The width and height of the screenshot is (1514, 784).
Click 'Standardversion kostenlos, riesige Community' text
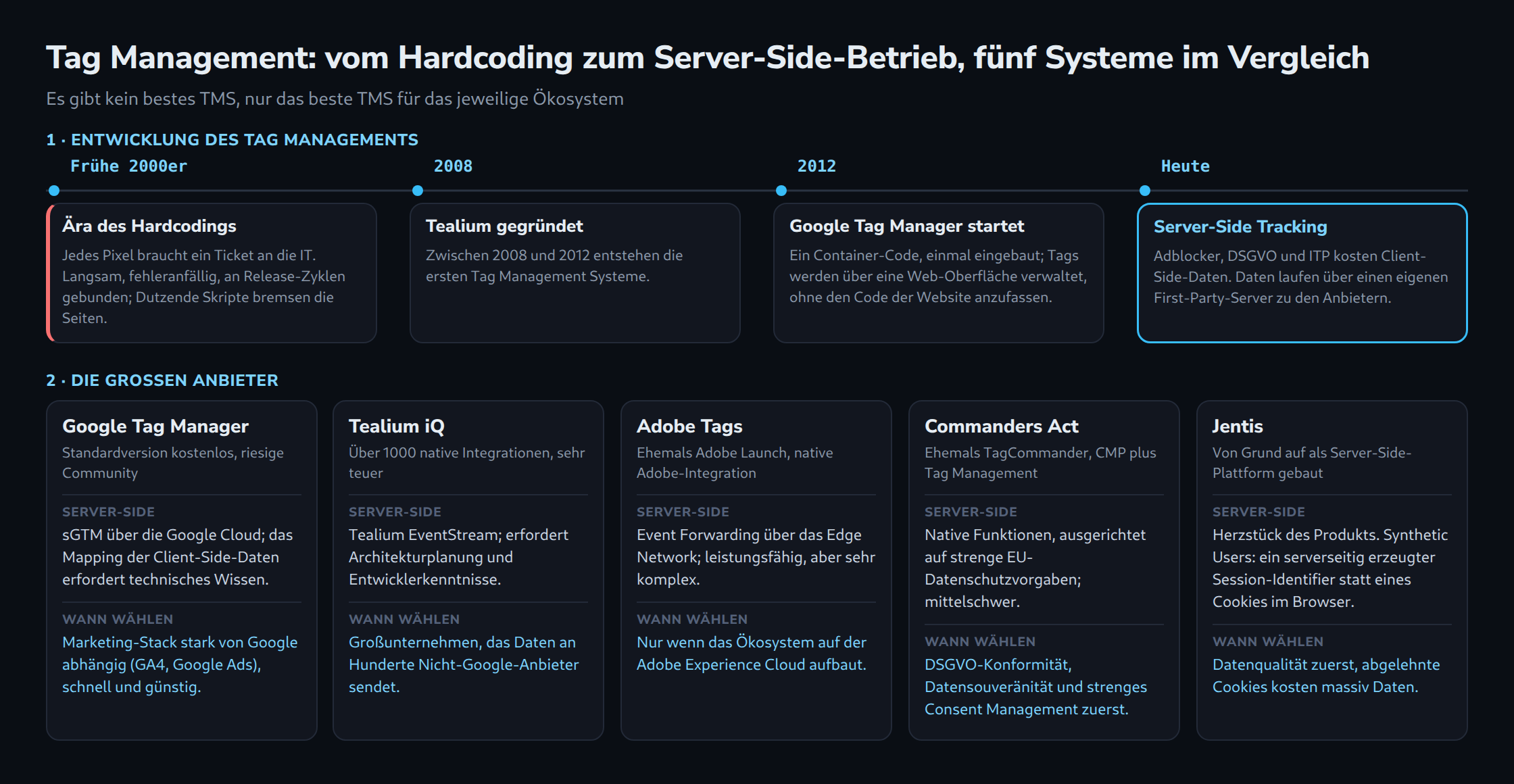pos(173,463)
